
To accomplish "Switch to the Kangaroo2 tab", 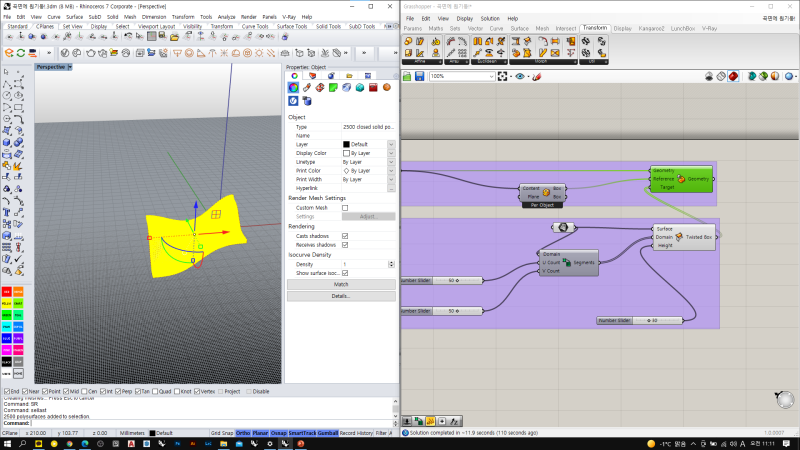I will [651, 28].
